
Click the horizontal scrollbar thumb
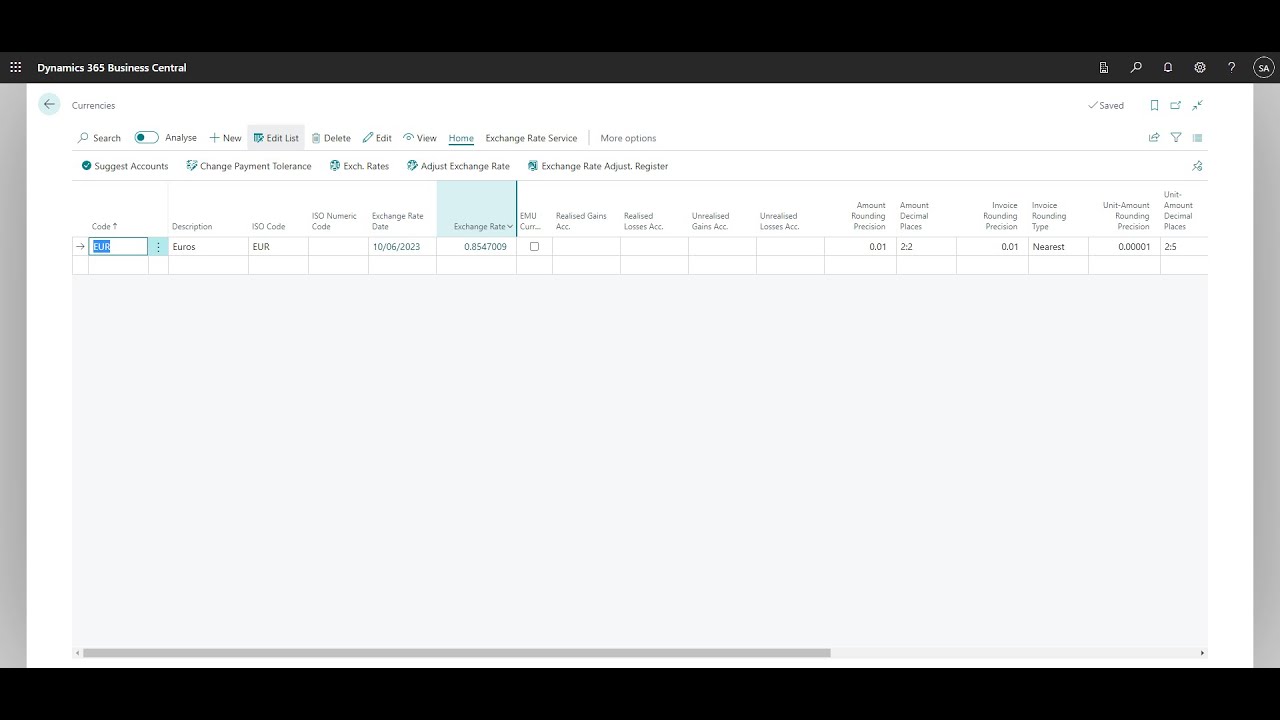pos(457,653)
